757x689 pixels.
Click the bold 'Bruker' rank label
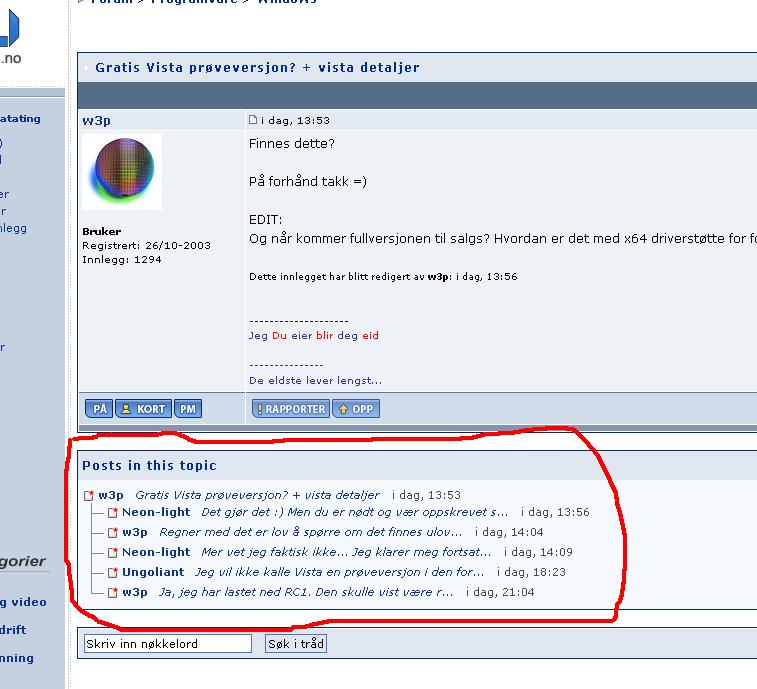(x=101, y=231)
